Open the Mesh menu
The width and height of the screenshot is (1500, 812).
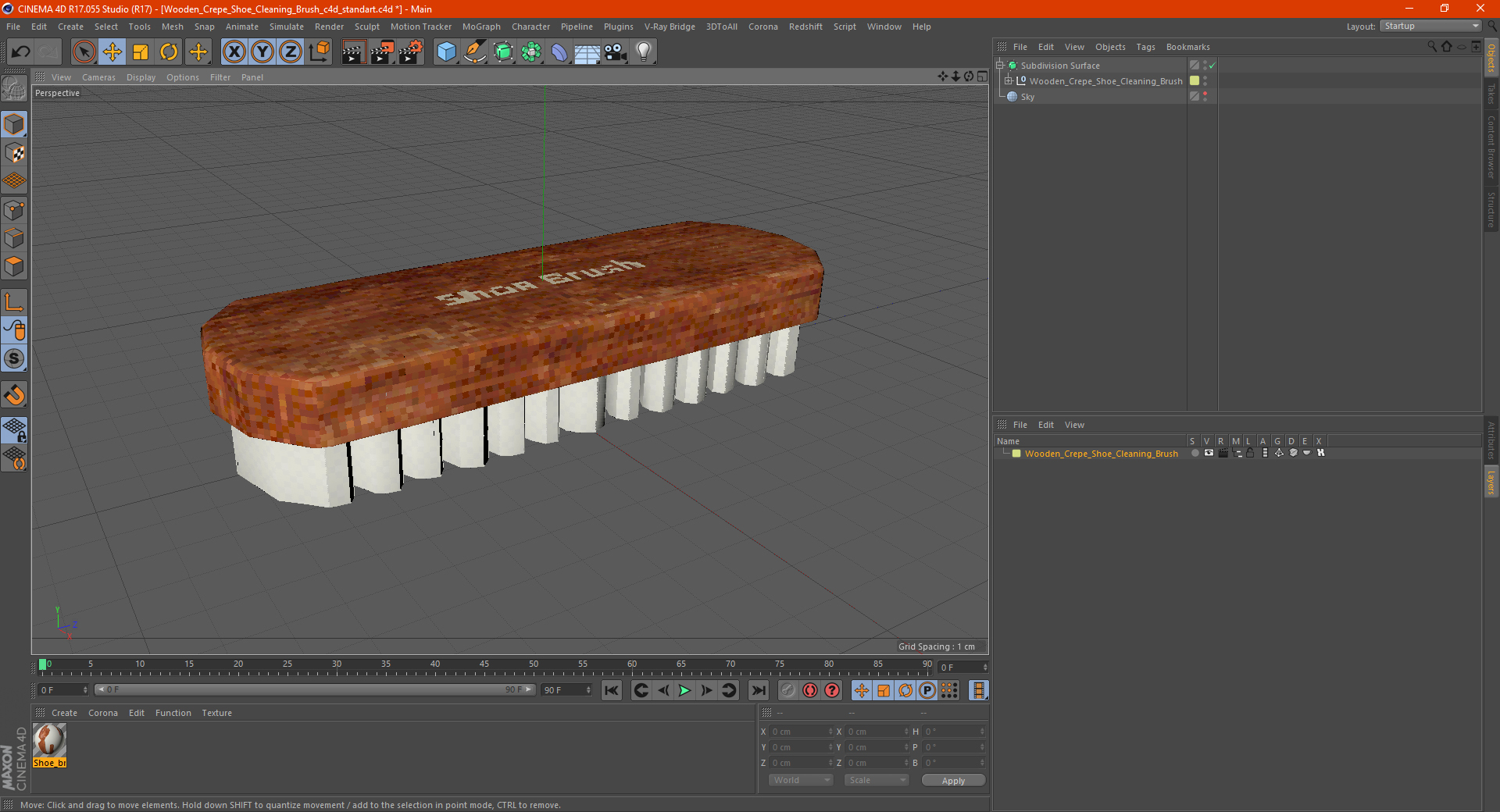[x=172, y=27]
